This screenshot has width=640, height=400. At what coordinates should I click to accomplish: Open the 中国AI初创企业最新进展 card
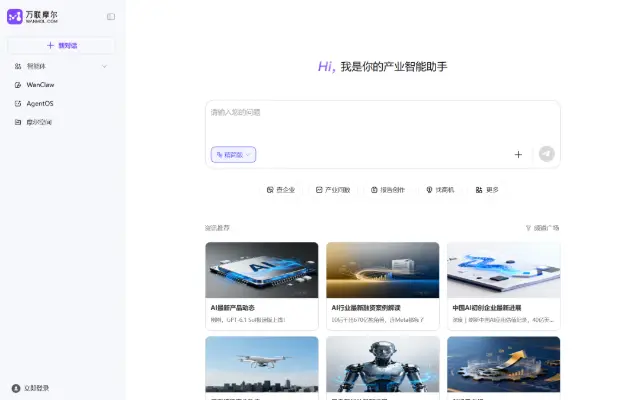coord(503,286)
